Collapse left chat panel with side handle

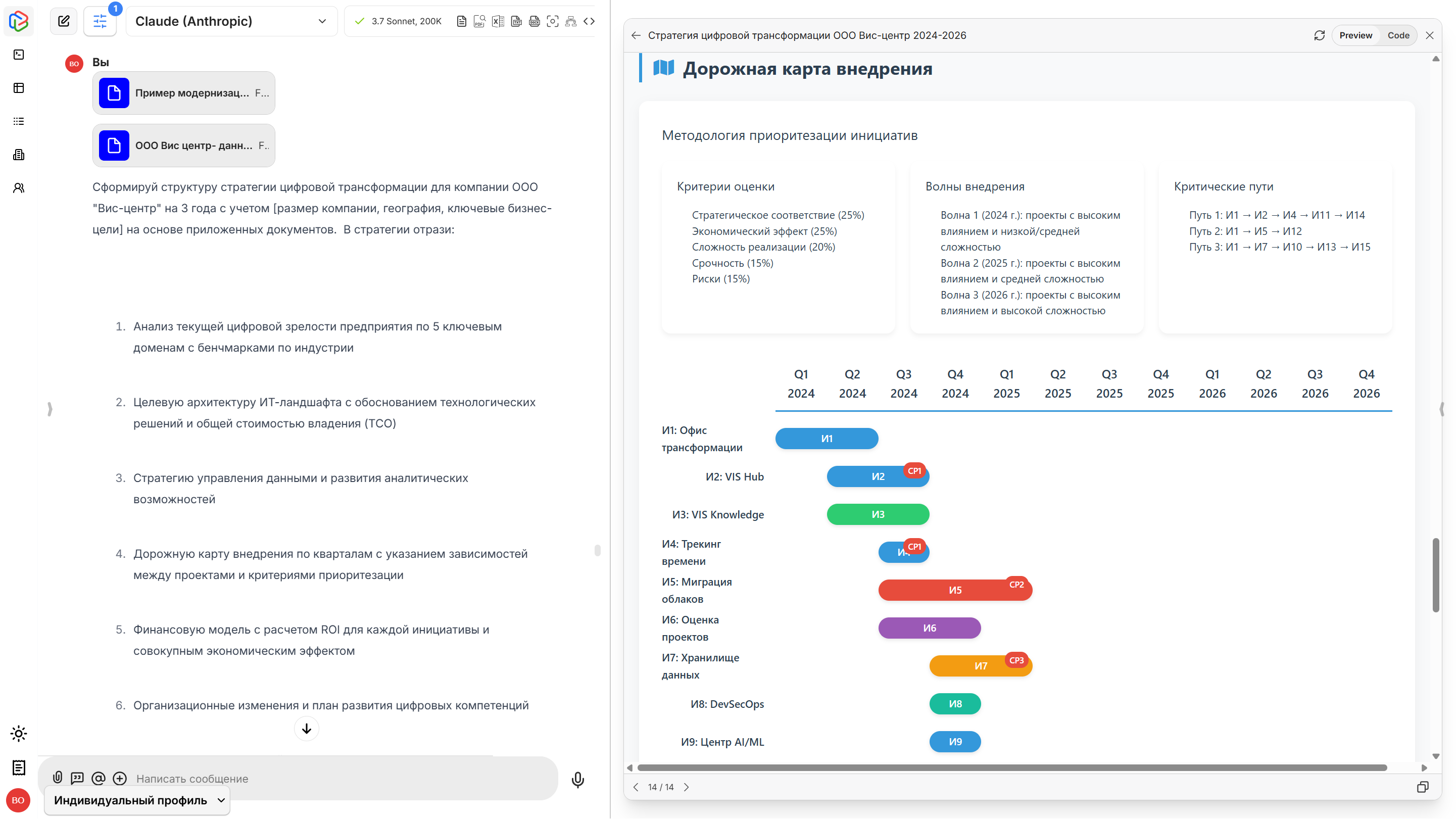coord(50,409)
